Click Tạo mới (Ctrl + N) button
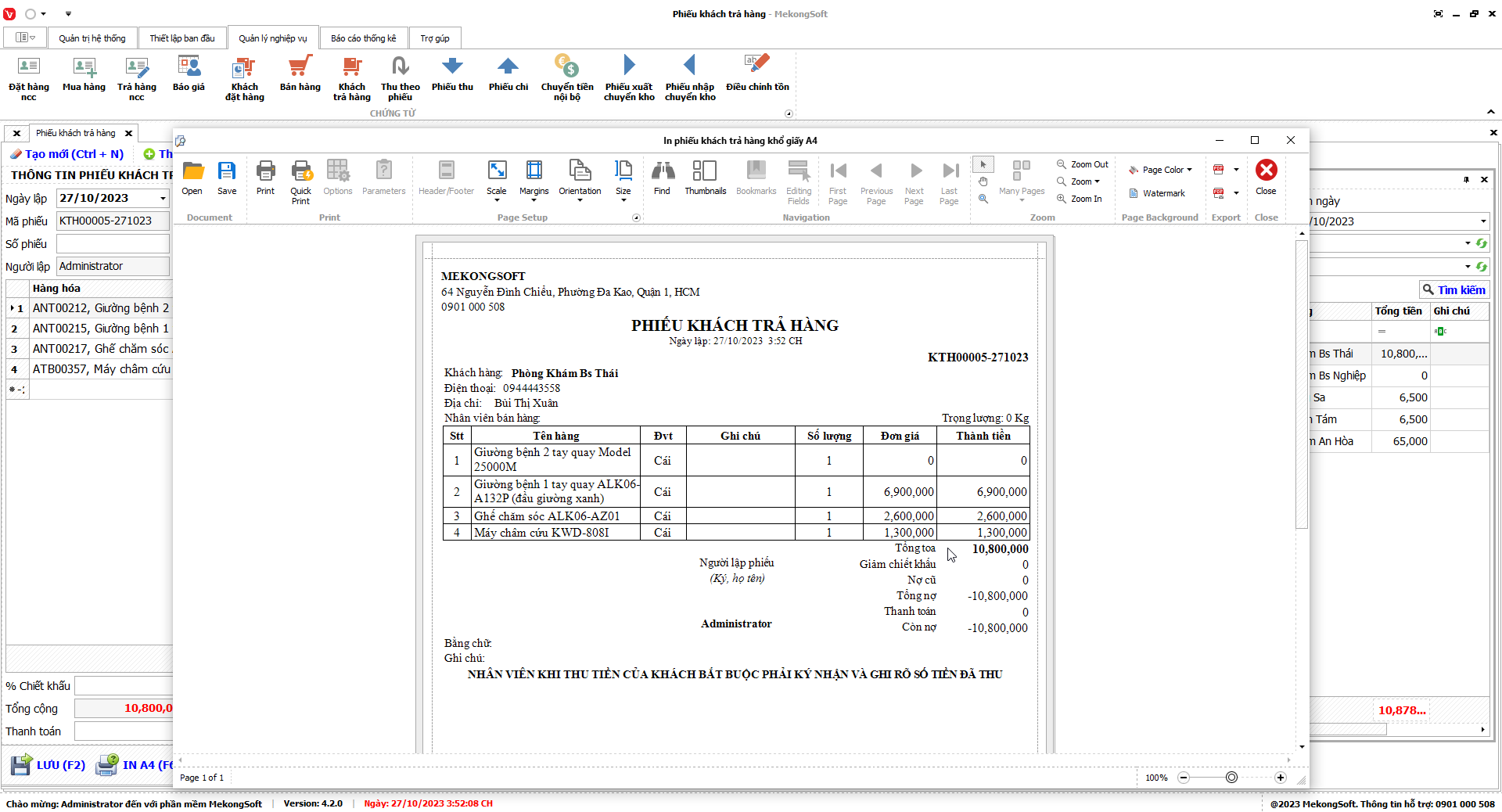This screenshot has height=812, width=1502. coord(67,154)
